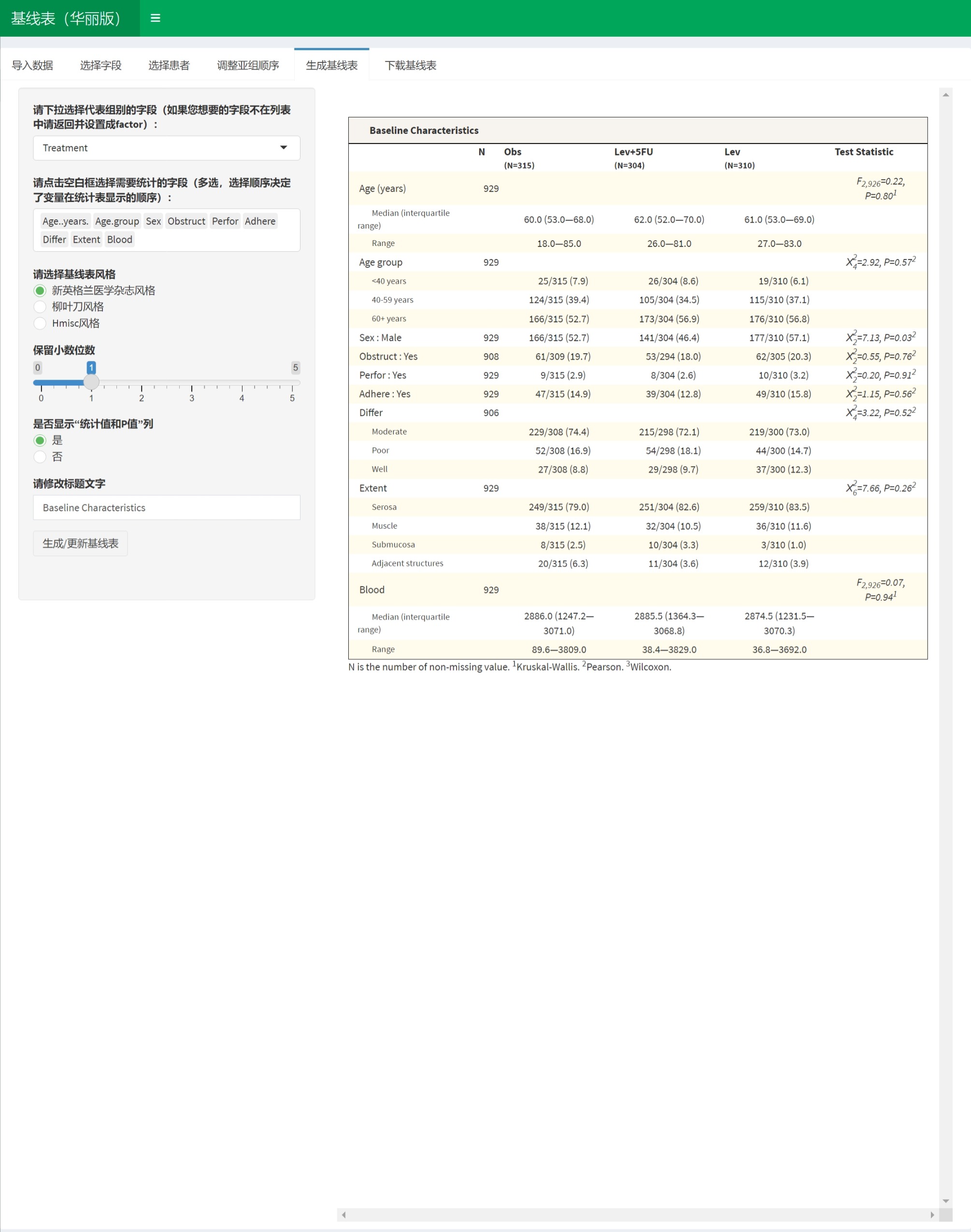The height and width of the screenshot is (1232, 971).
Task: Switch to the 选择字段 tab
Action: click(x=100, y=65)
